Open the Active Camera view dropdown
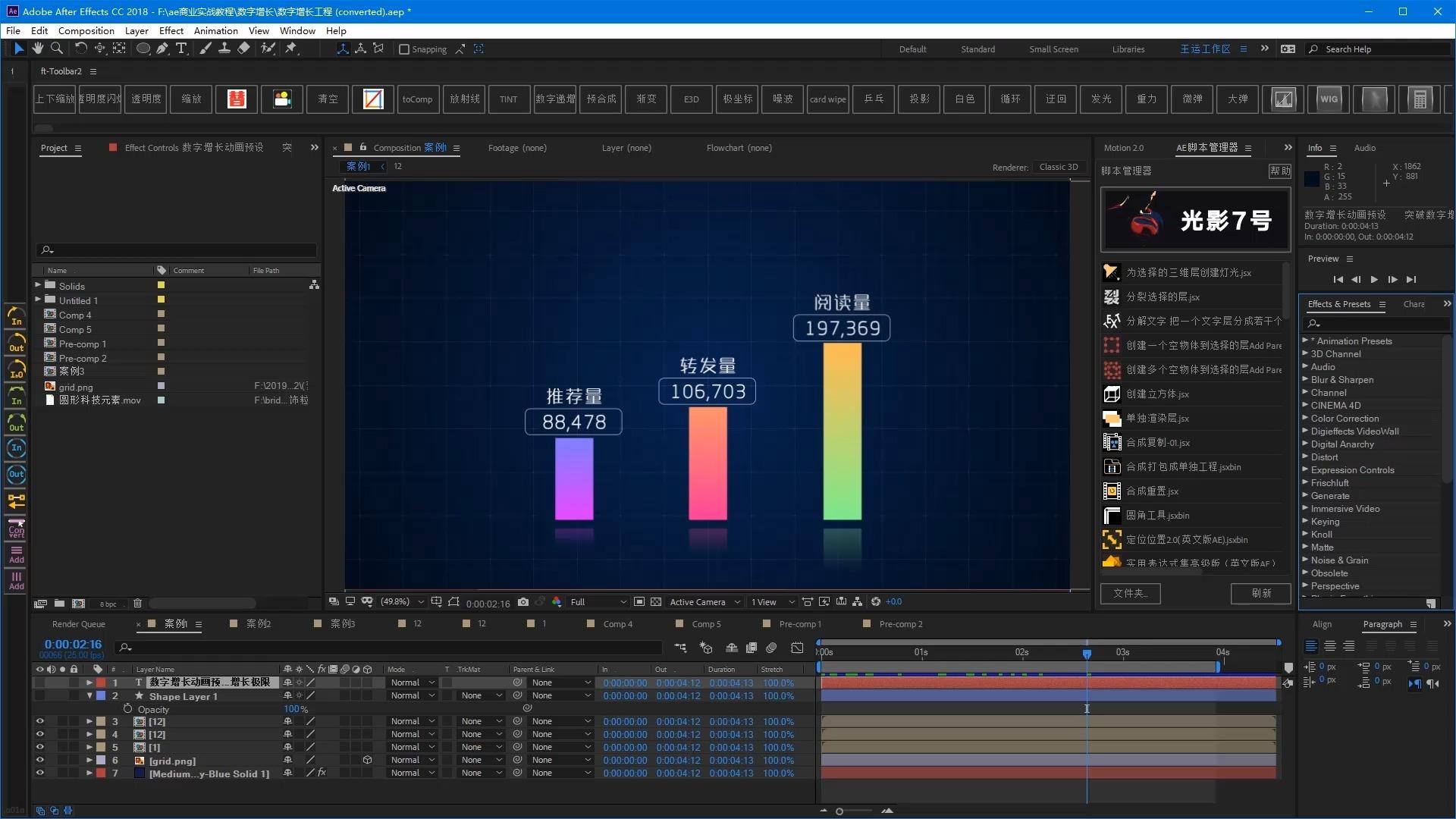 [704, 602]
